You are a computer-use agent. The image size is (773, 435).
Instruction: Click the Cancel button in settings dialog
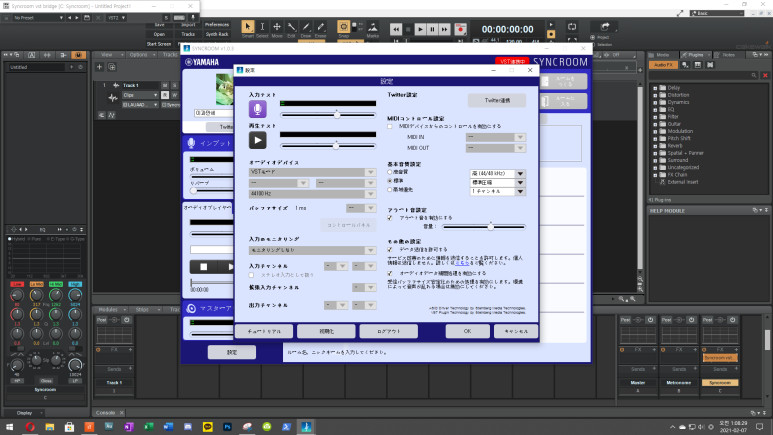click(516, 331)
